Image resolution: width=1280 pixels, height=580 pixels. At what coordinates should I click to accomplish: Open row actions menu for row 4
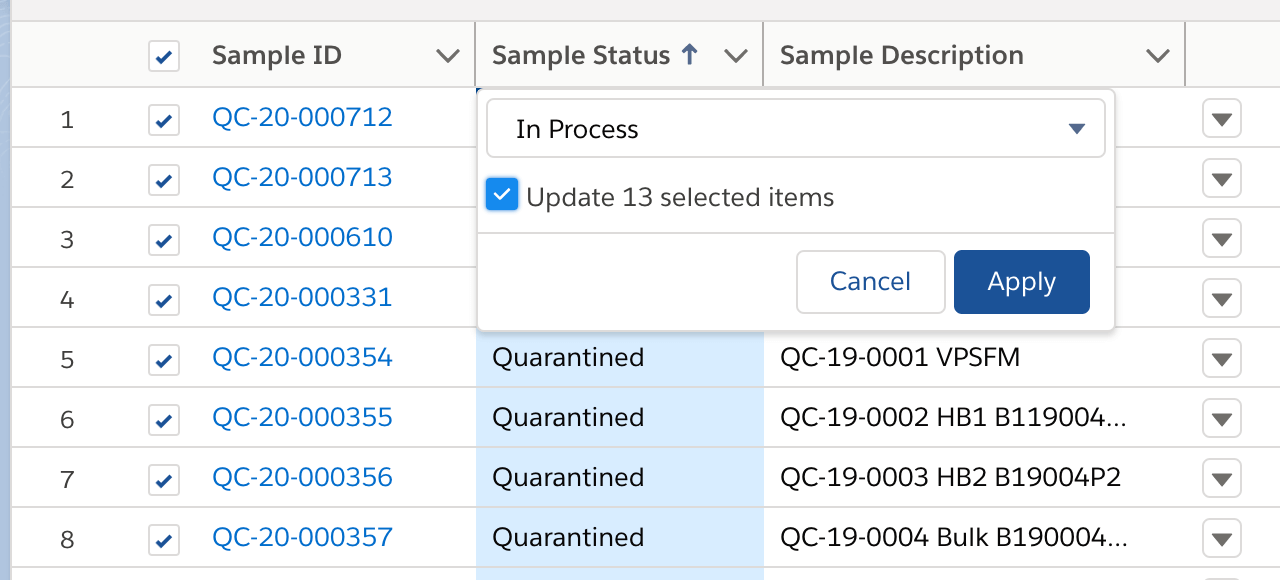coord(1222,299)
